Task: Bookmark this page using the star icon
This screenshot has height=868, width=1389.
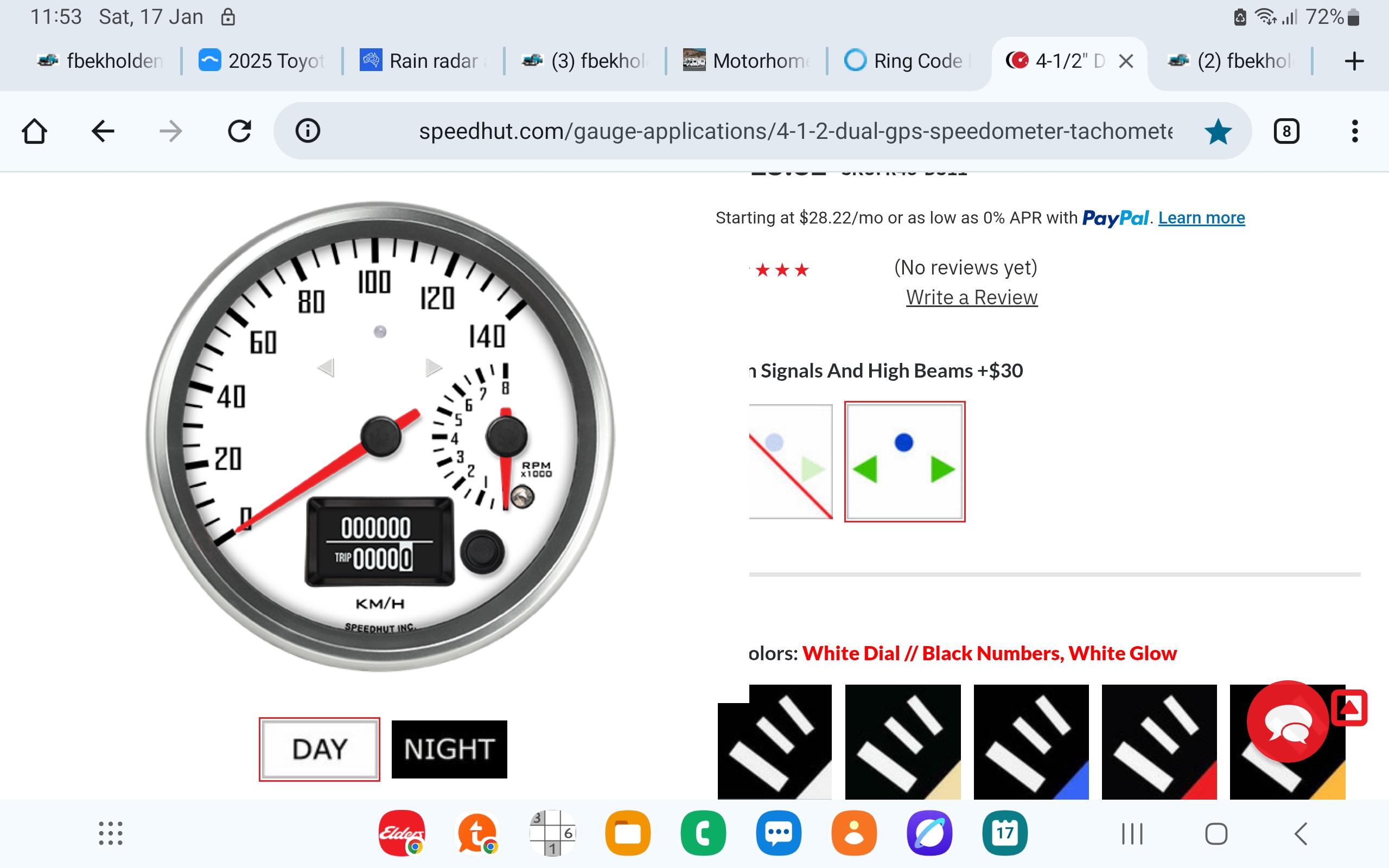Action: point(1218,131)
